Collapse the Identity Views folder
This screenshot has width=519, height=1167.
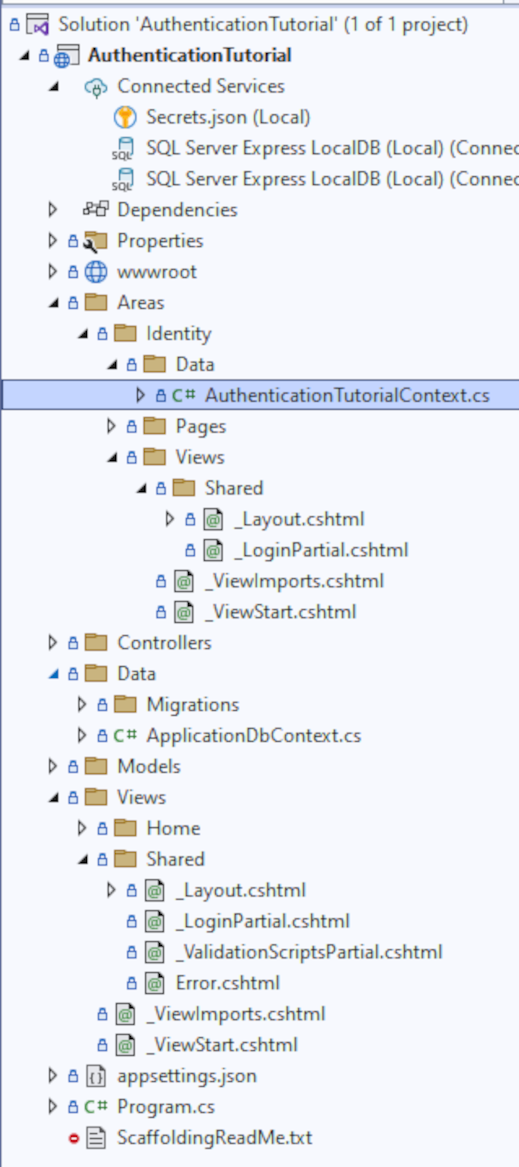pyautogui.click(x=112, y=458)
